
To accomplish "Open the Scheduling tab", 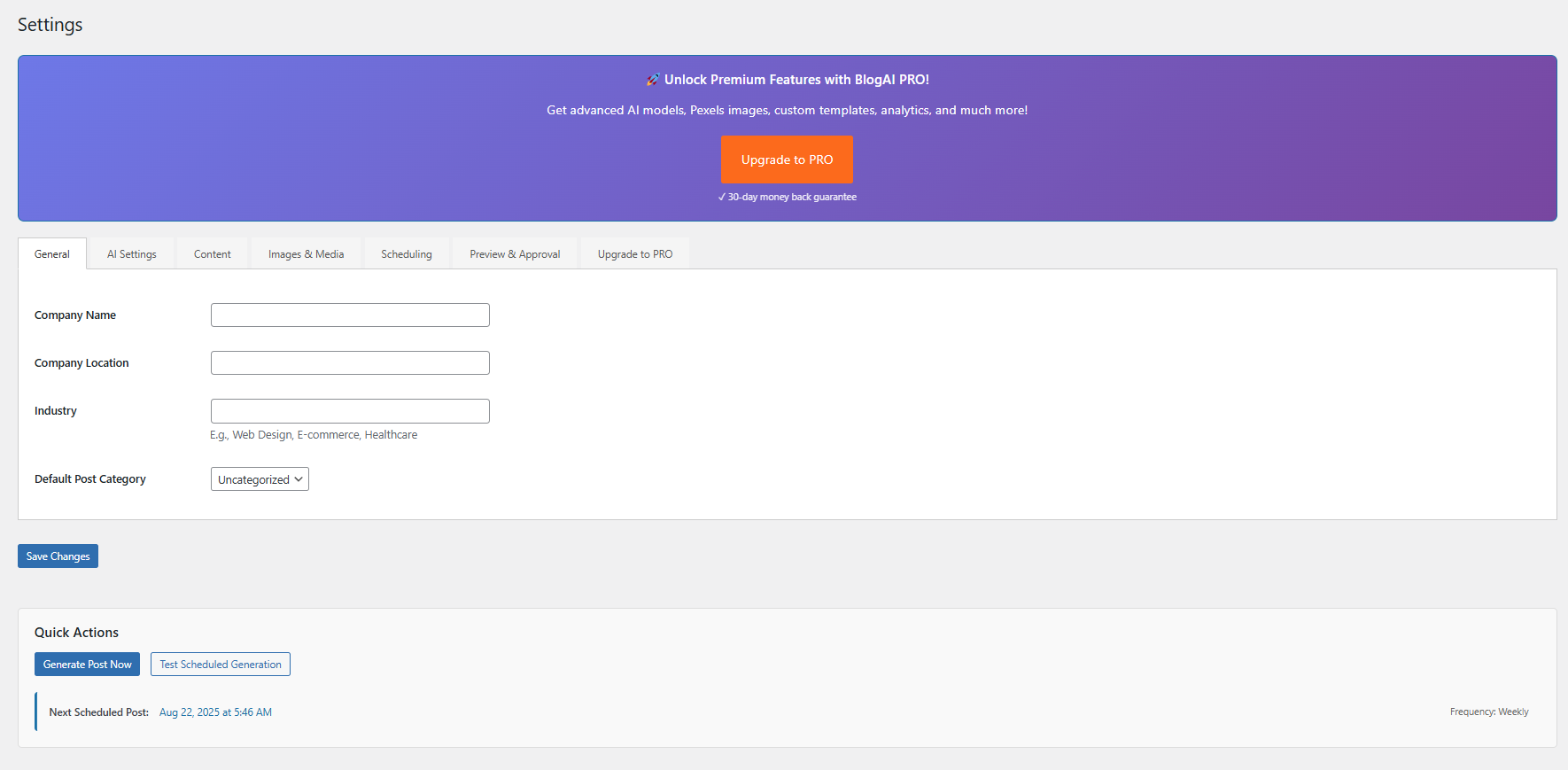I will click(407, 254).
